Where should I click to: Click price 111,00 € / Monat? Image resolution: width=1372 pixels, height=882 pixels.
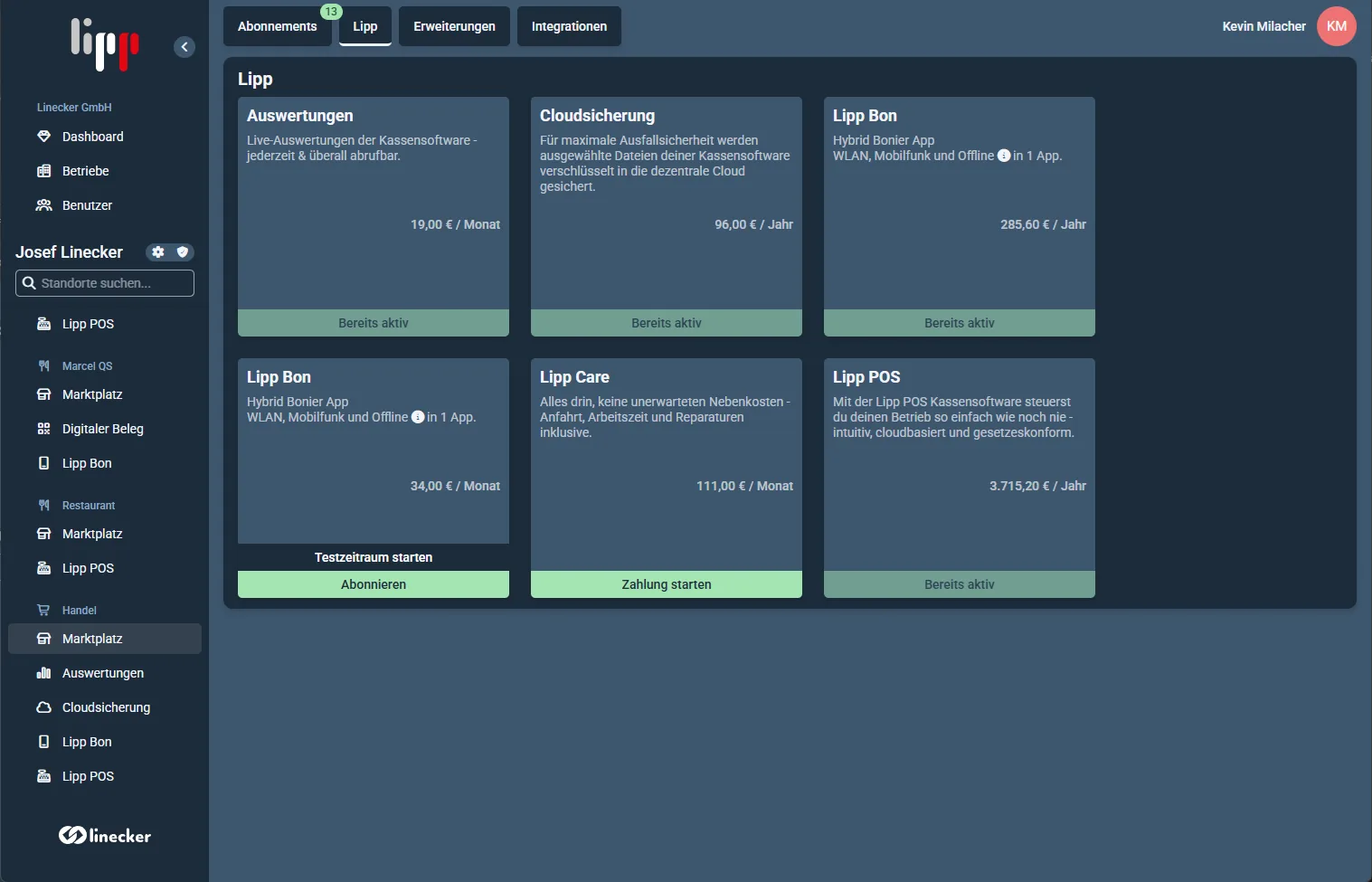[x=744, y=486]
